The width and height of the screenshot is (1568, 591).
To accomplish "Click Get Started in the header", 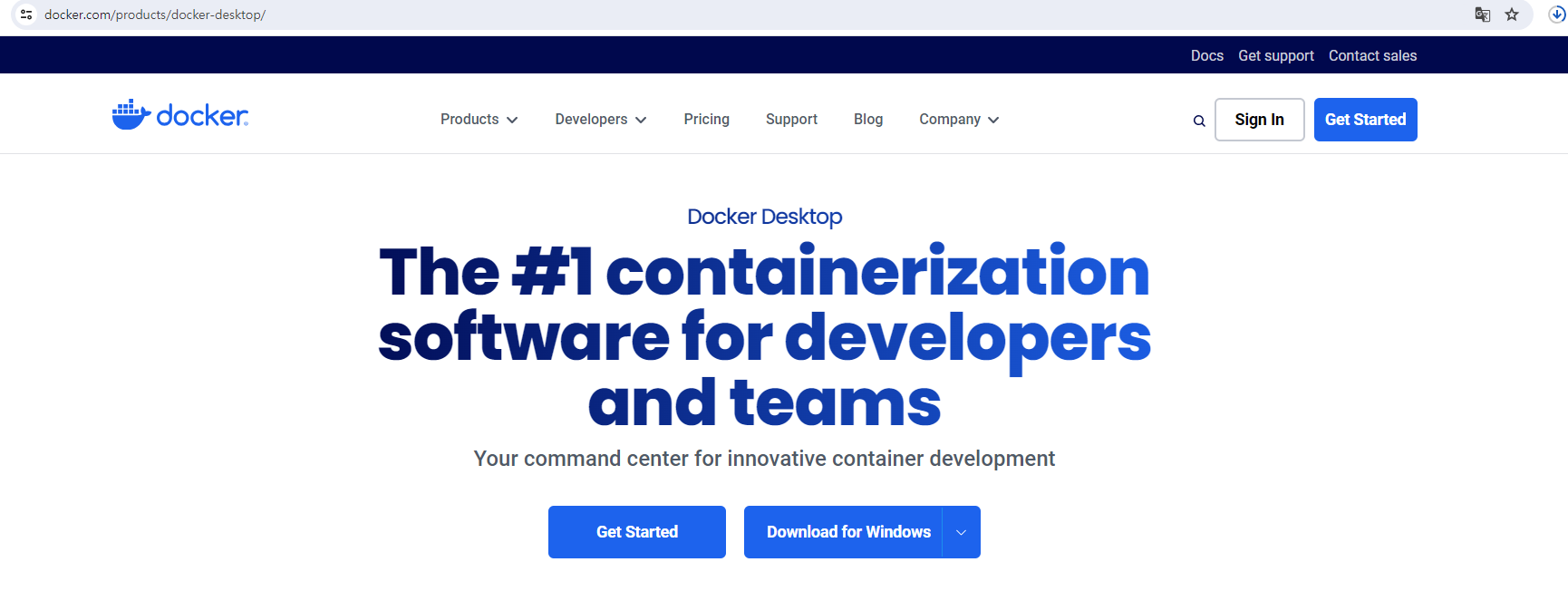I will point(1365,120).
